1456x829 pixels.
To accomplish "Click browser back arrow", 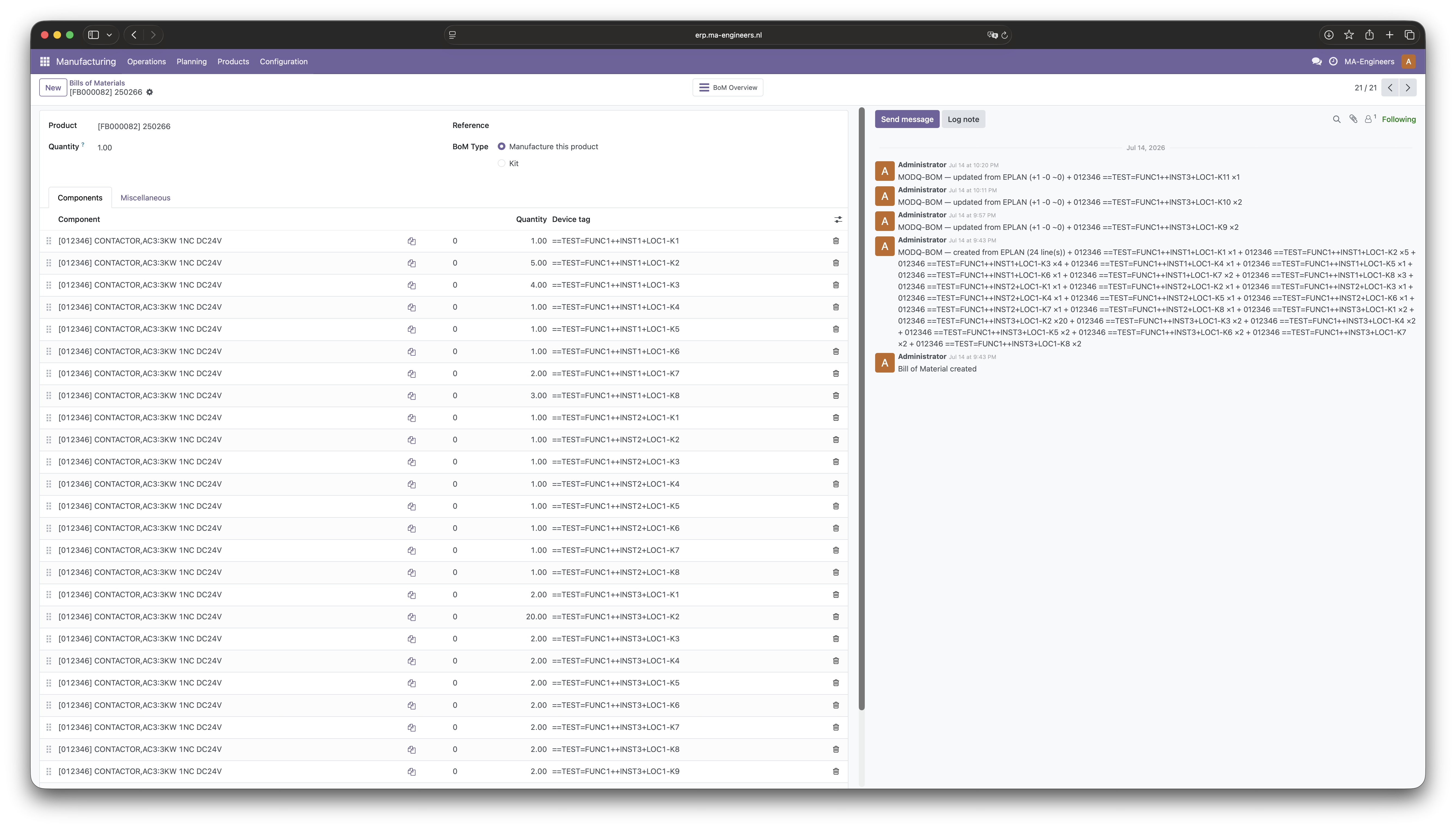I will pos(134,35).
